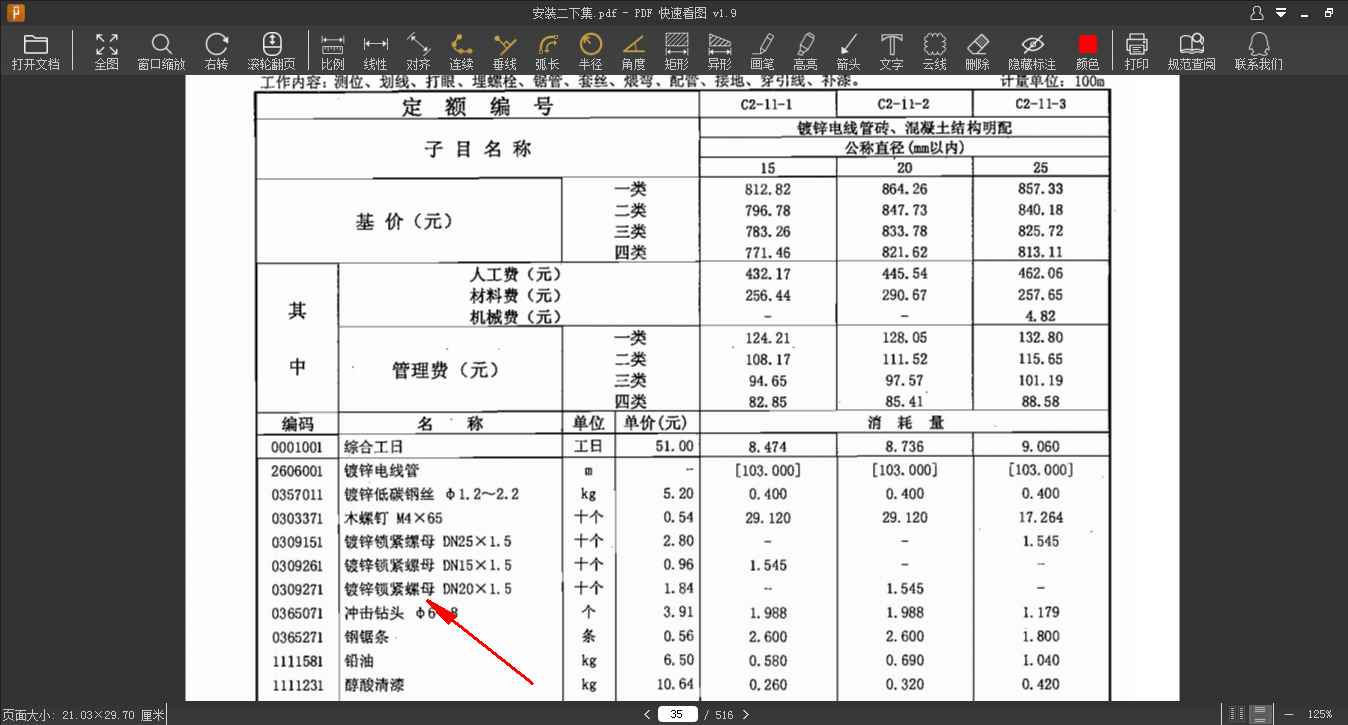Print the document with 打印
This screenshot has width=1348, height=725.
coord(1137,52)
